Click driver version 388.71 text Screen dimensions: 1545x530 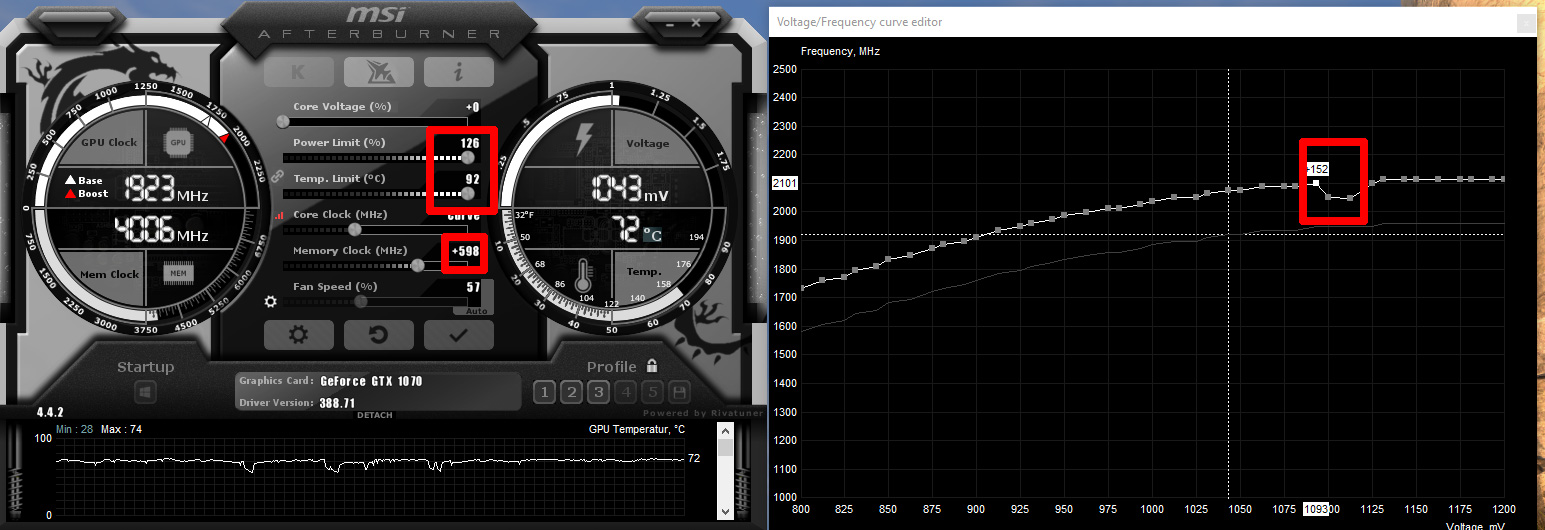tap(338, 403)
